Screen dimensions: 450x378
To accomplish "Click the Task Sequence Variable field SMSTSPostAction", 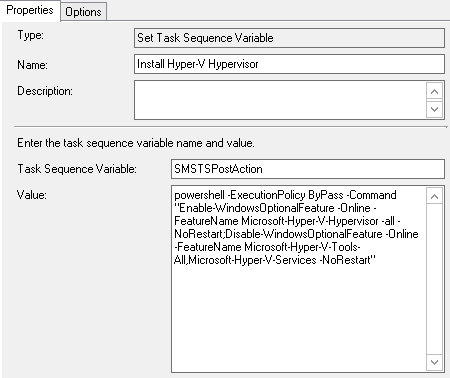I will coord(308,169).
